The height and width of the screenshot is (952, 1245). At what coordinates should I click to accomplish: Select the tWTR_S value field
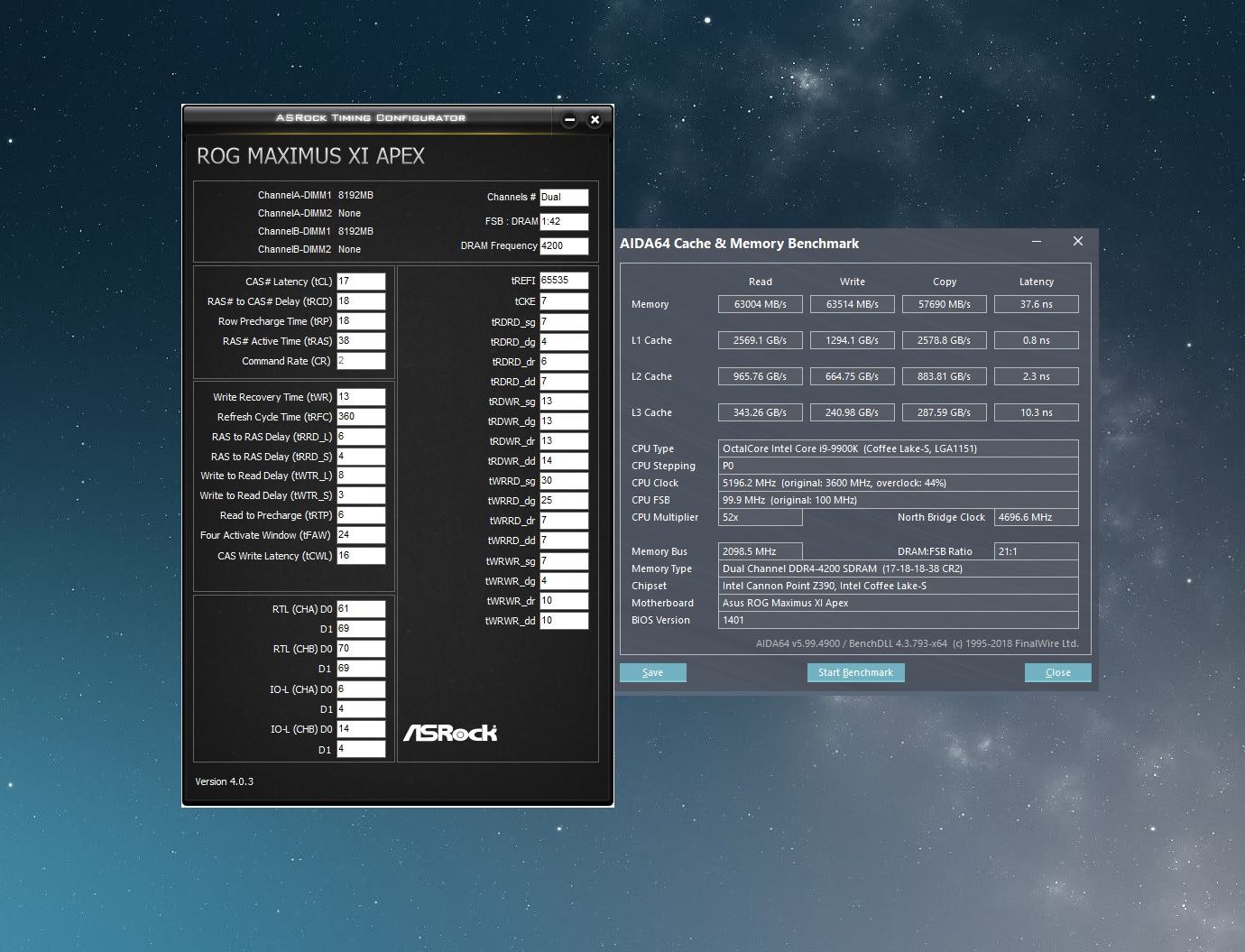pos(361,495)
